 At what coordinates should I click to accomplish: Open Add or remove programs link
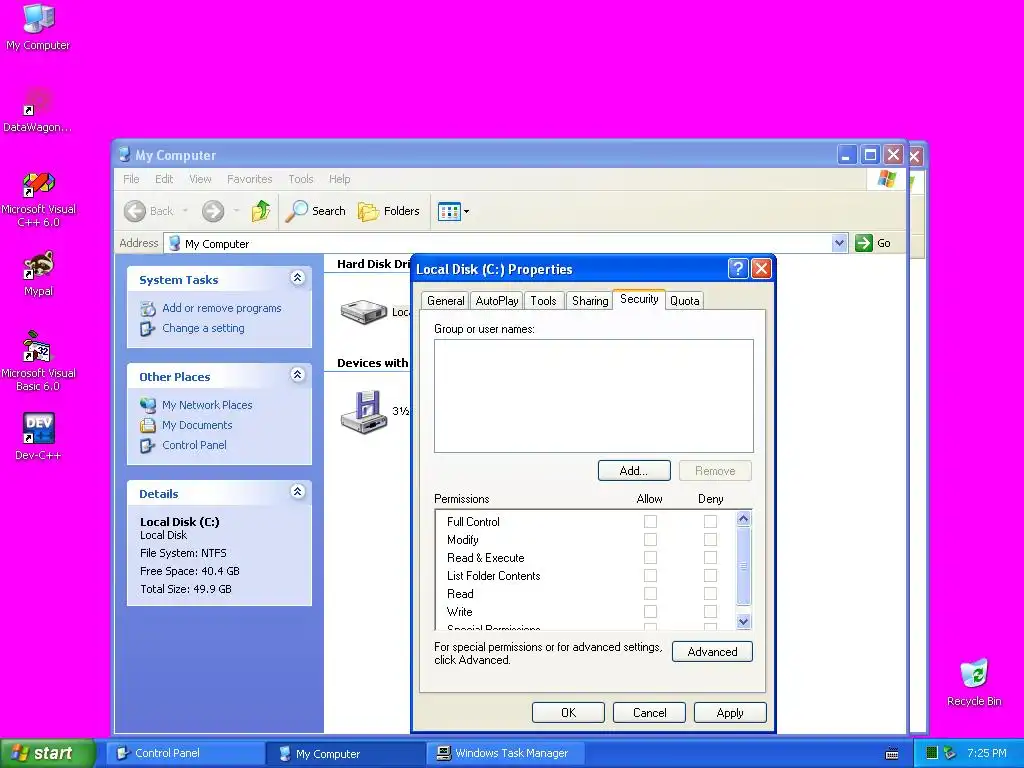221,308
